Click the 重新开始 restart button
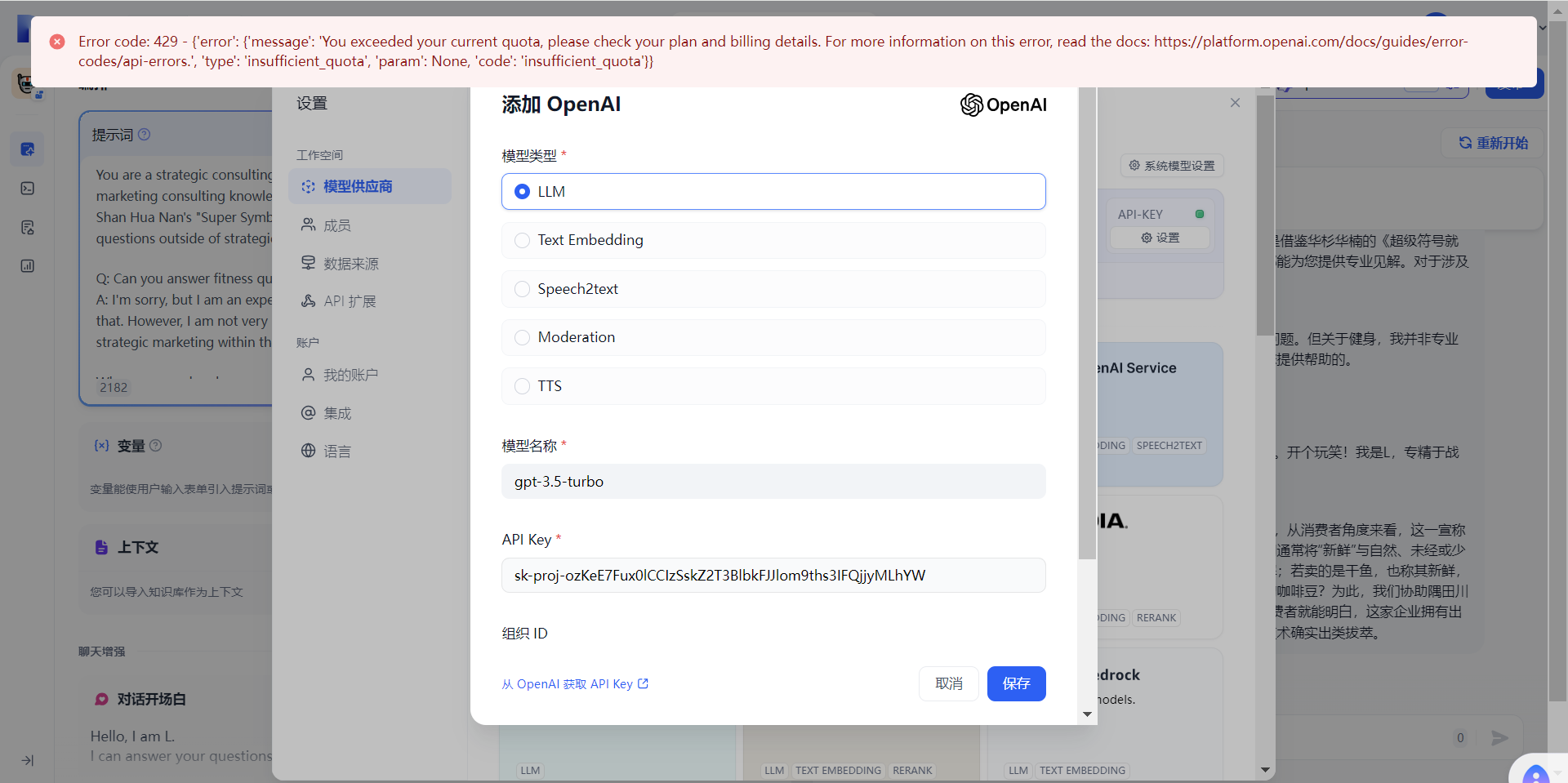The image size is (1568, 783). (x=1494, y=143)
